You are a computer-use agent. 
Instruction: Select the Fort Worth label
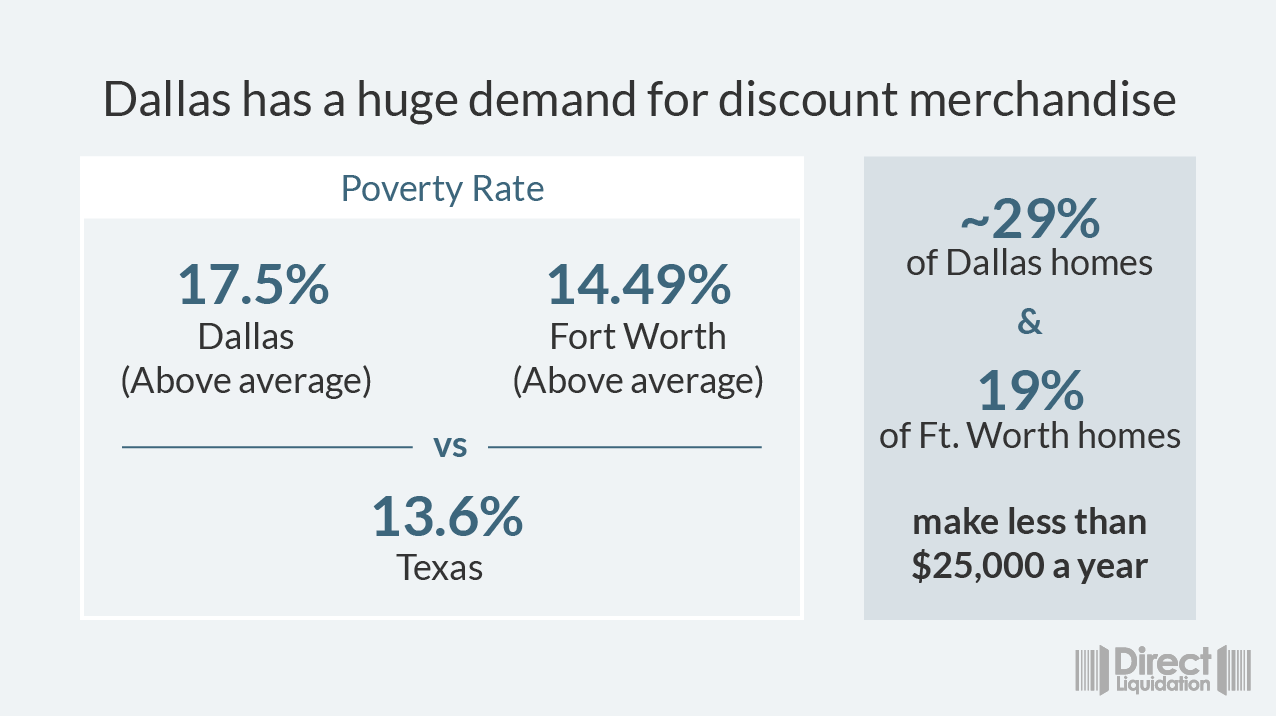pyautogui.click(x=638, y=336)
